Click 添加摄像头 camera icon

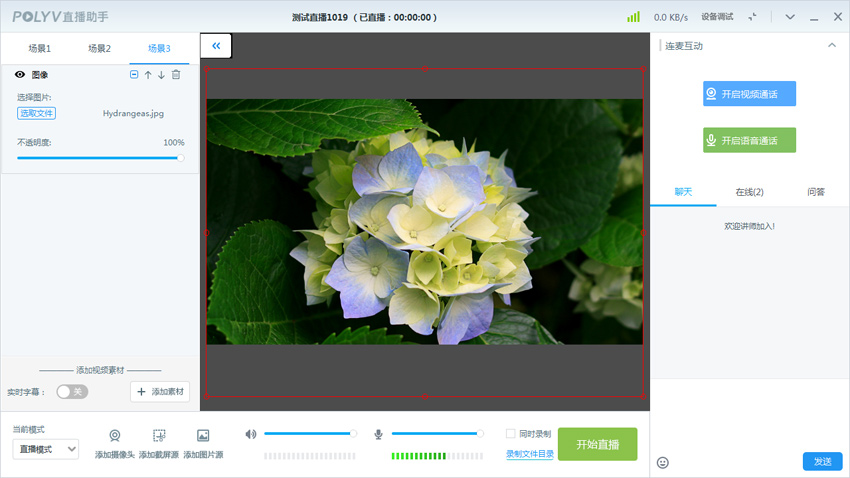(115, 436)
